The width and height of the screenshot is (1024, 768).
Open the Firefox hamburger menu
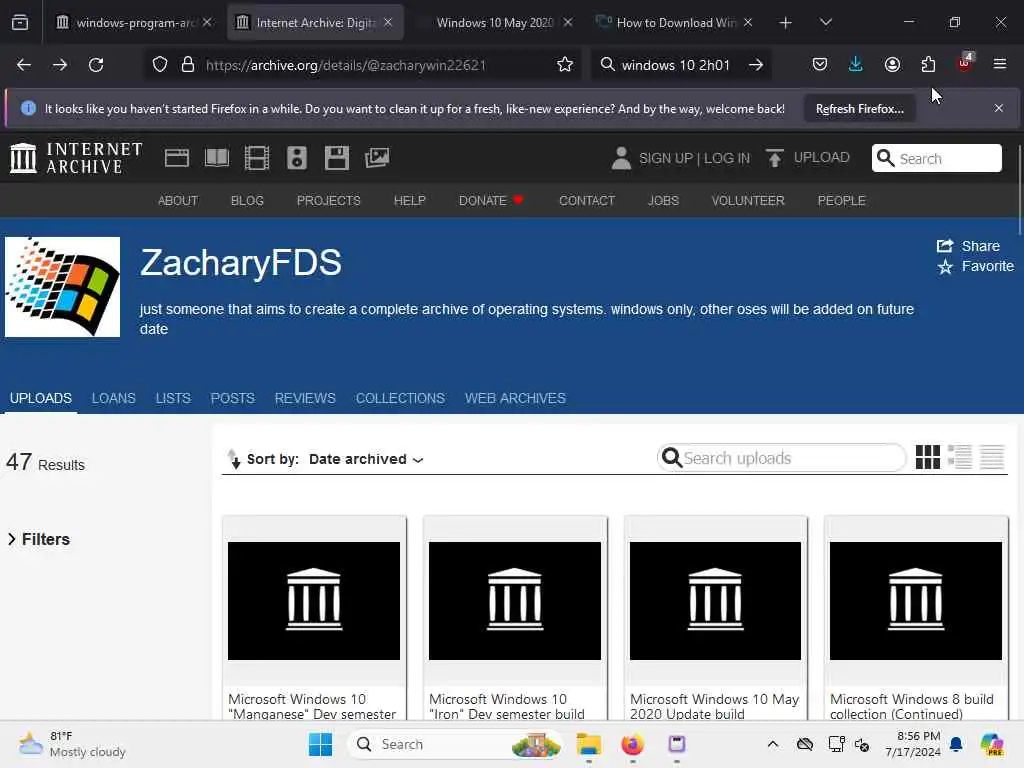point(1000,64)
